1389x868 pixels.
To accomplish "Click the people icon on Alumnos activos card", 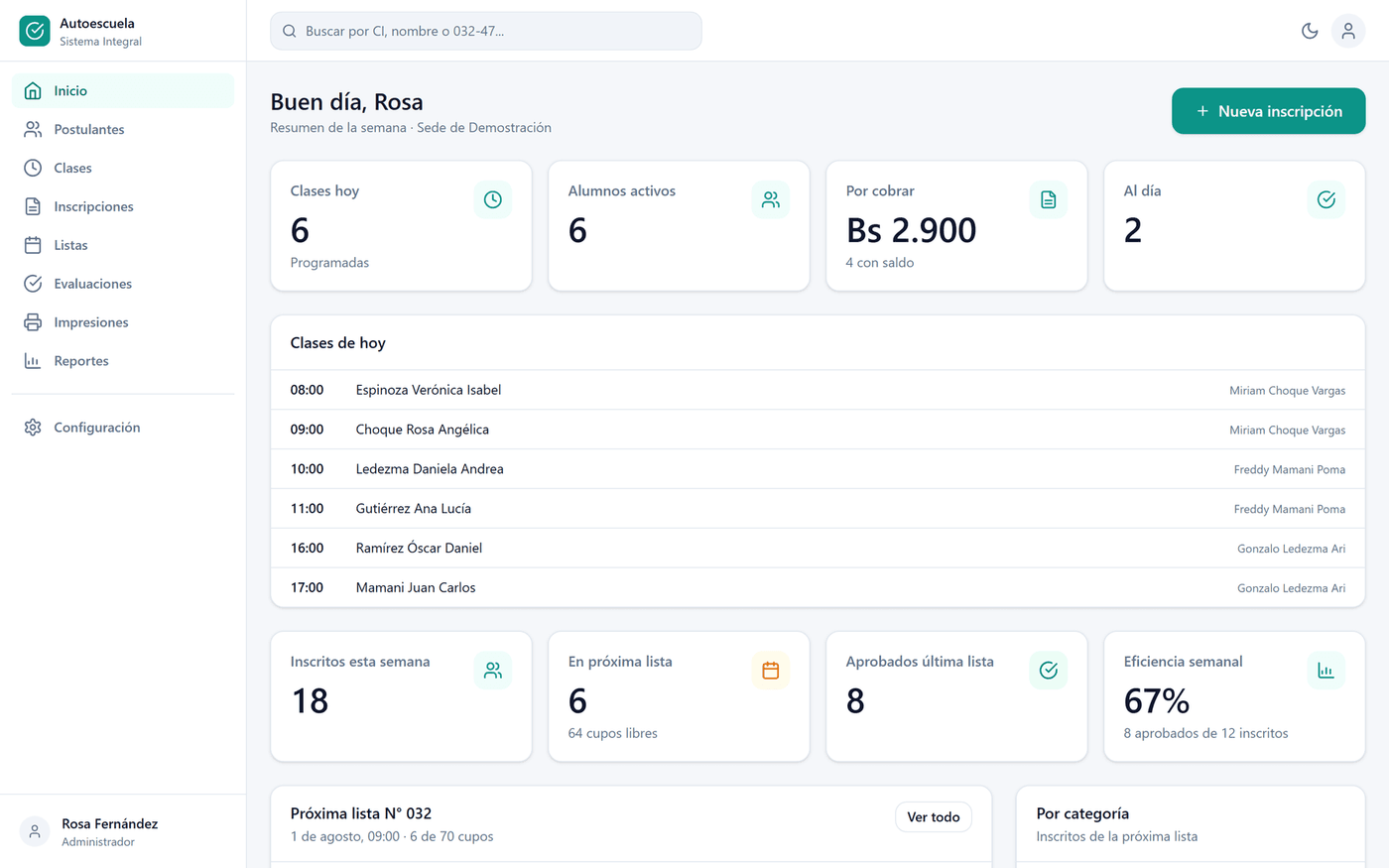I will click(x=771, y=199).
